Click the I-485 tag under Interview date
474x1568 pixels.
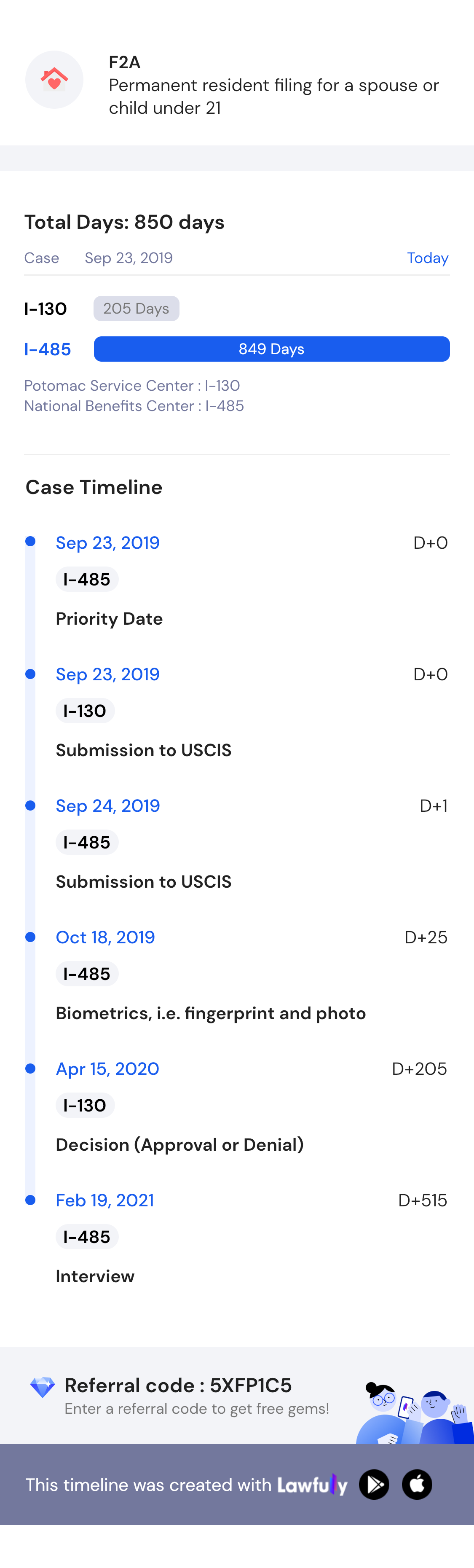86,1237
